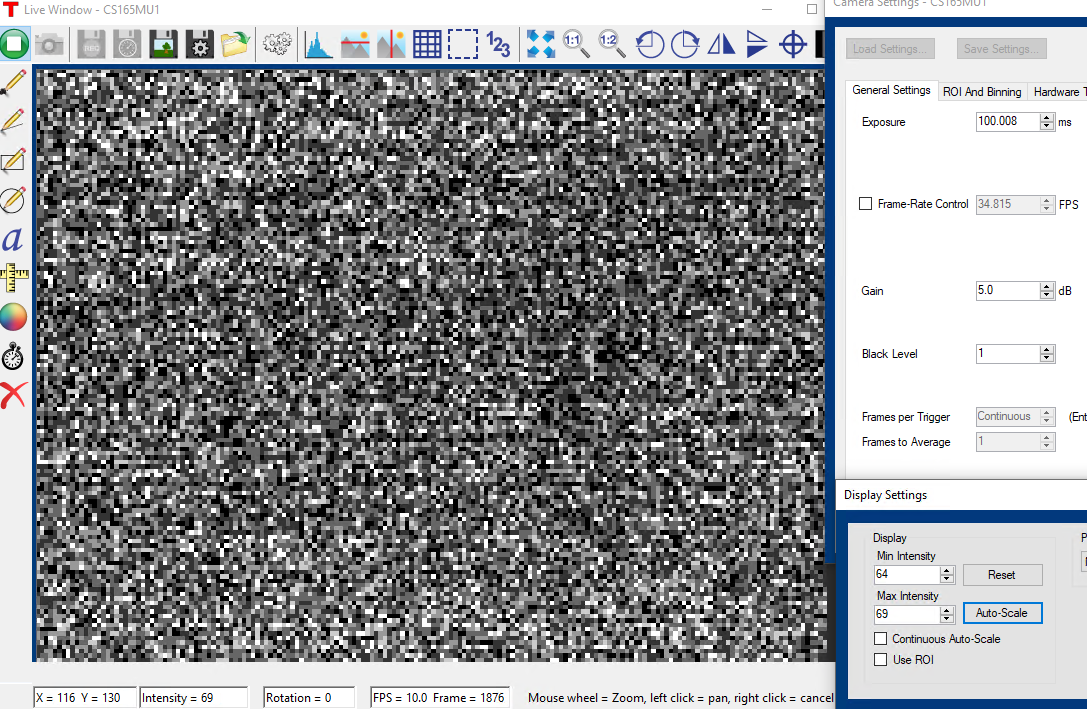Adjust Max Intensity spinner arrows

pyautogui.click(x=947, y=614)
